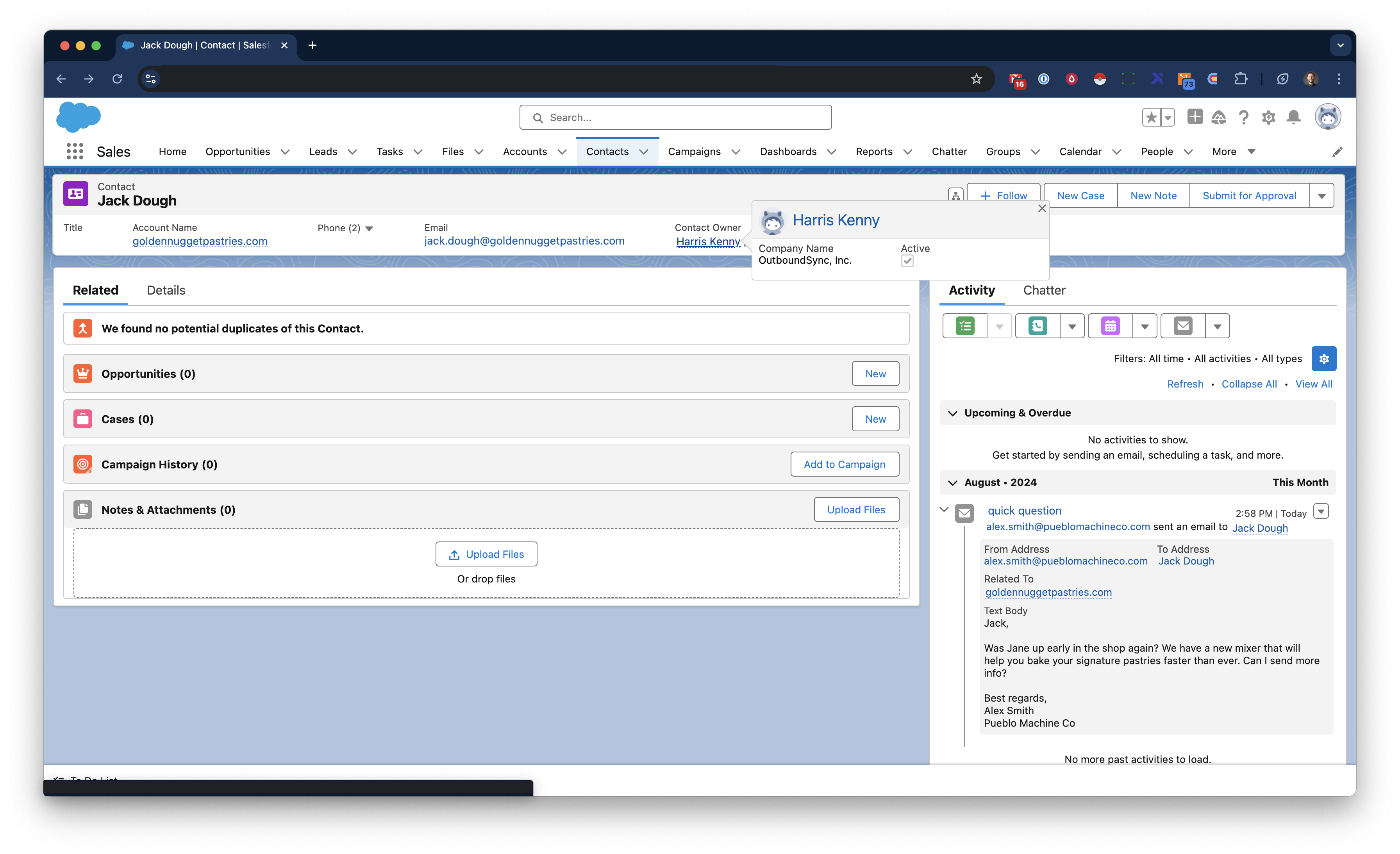
Task: Open activity filter settings via blue gear icon
Action: [1324, 359]
